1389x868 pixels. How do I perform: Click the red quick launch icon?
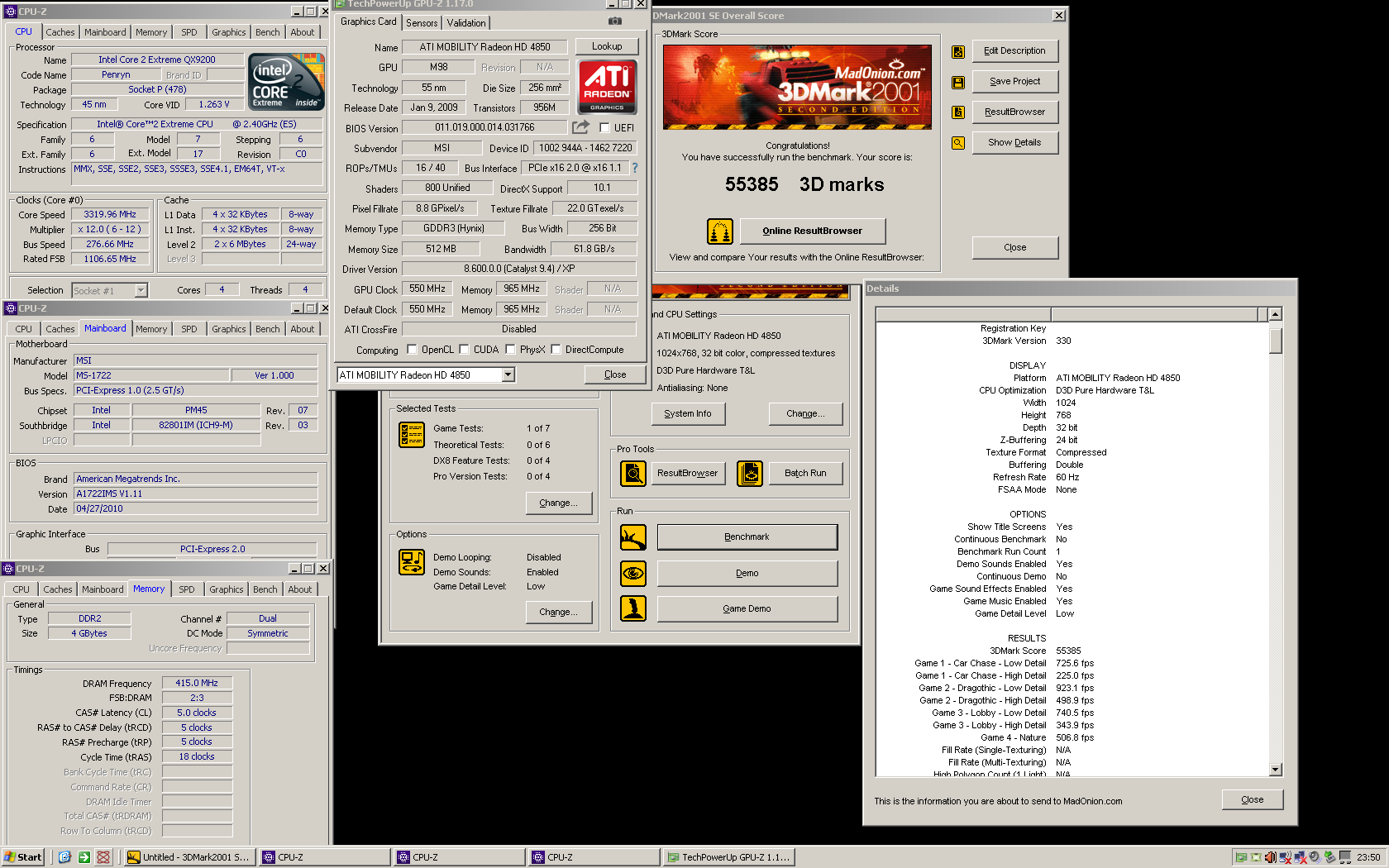point(103,857)
